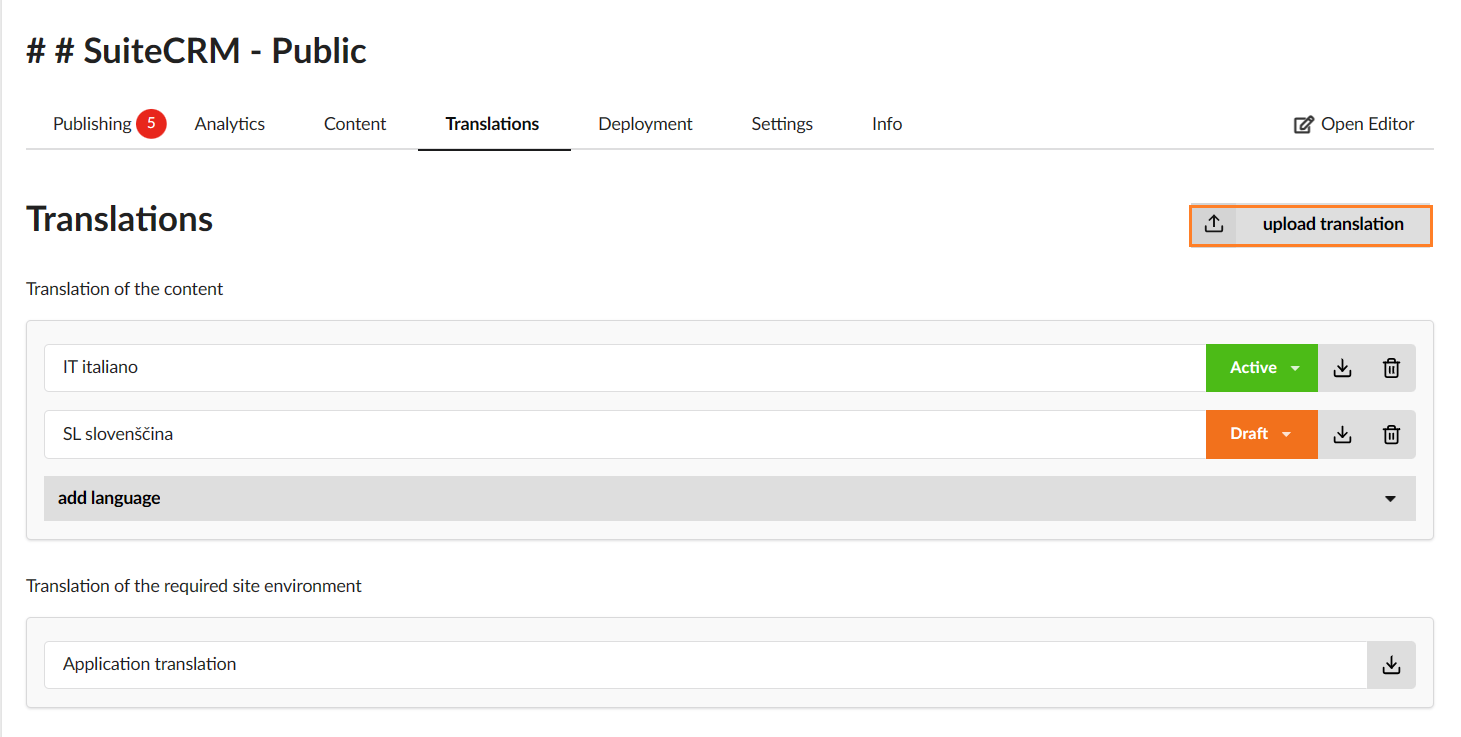Download the IT italiano translation

(1342, 368)
